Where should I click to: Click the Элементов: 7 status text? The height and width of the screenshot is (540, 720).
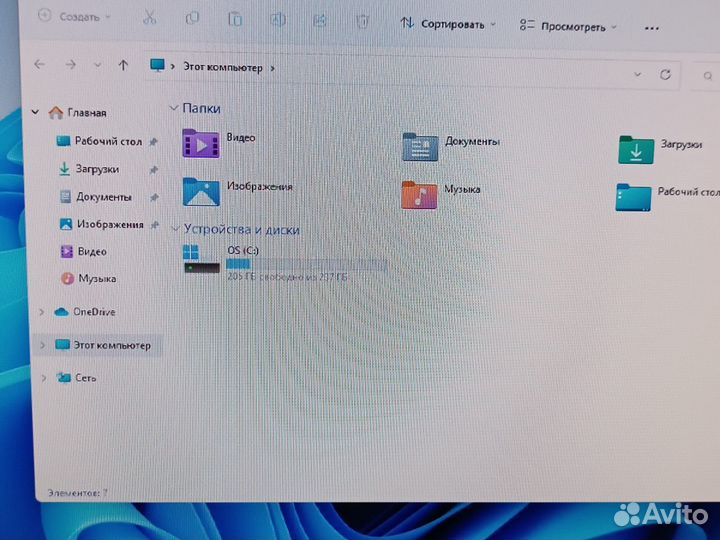(78, 493)
